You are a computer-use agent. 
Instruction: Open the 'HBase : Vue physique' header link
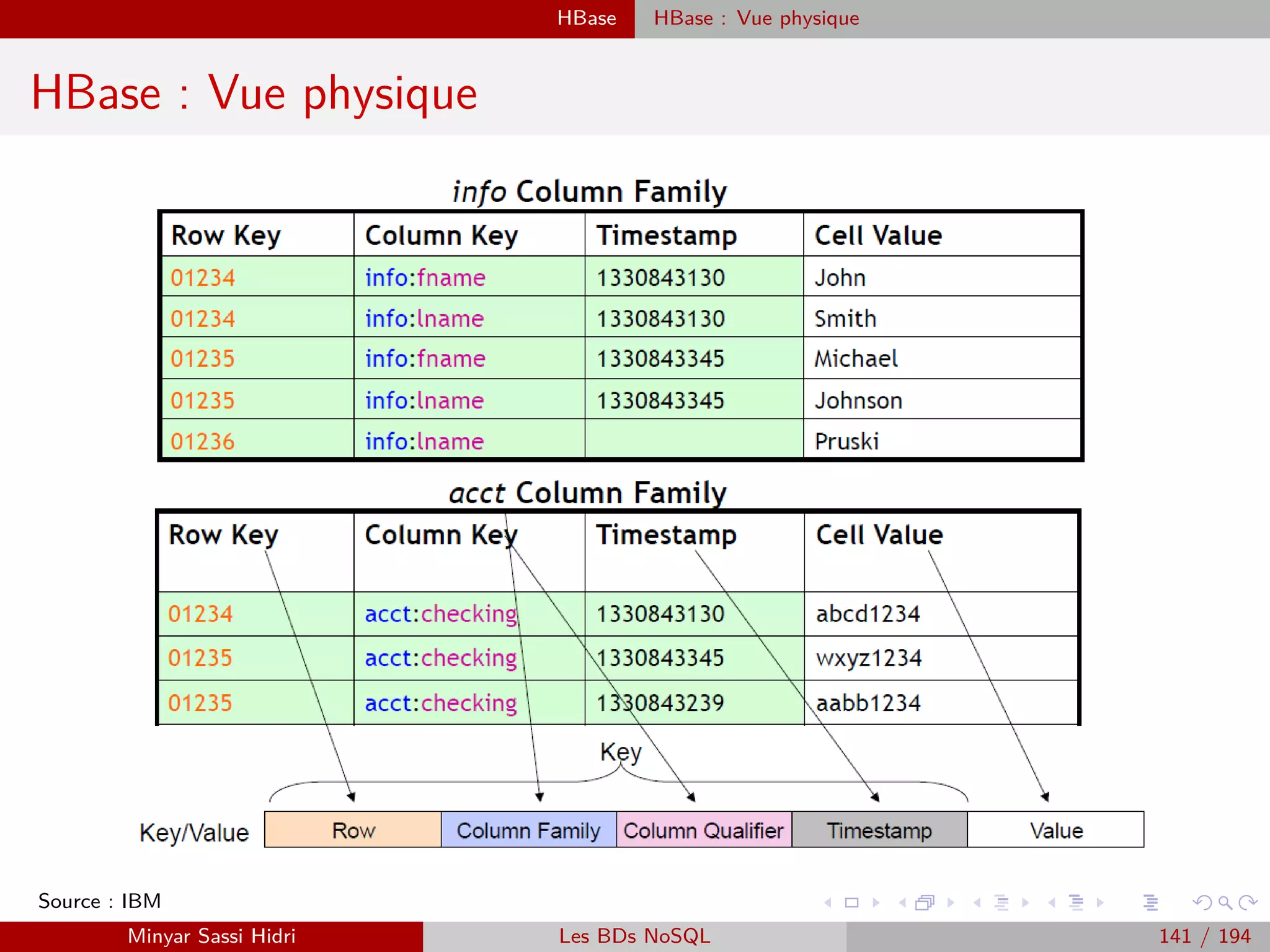pyautogui.click(x=757, y=18)
